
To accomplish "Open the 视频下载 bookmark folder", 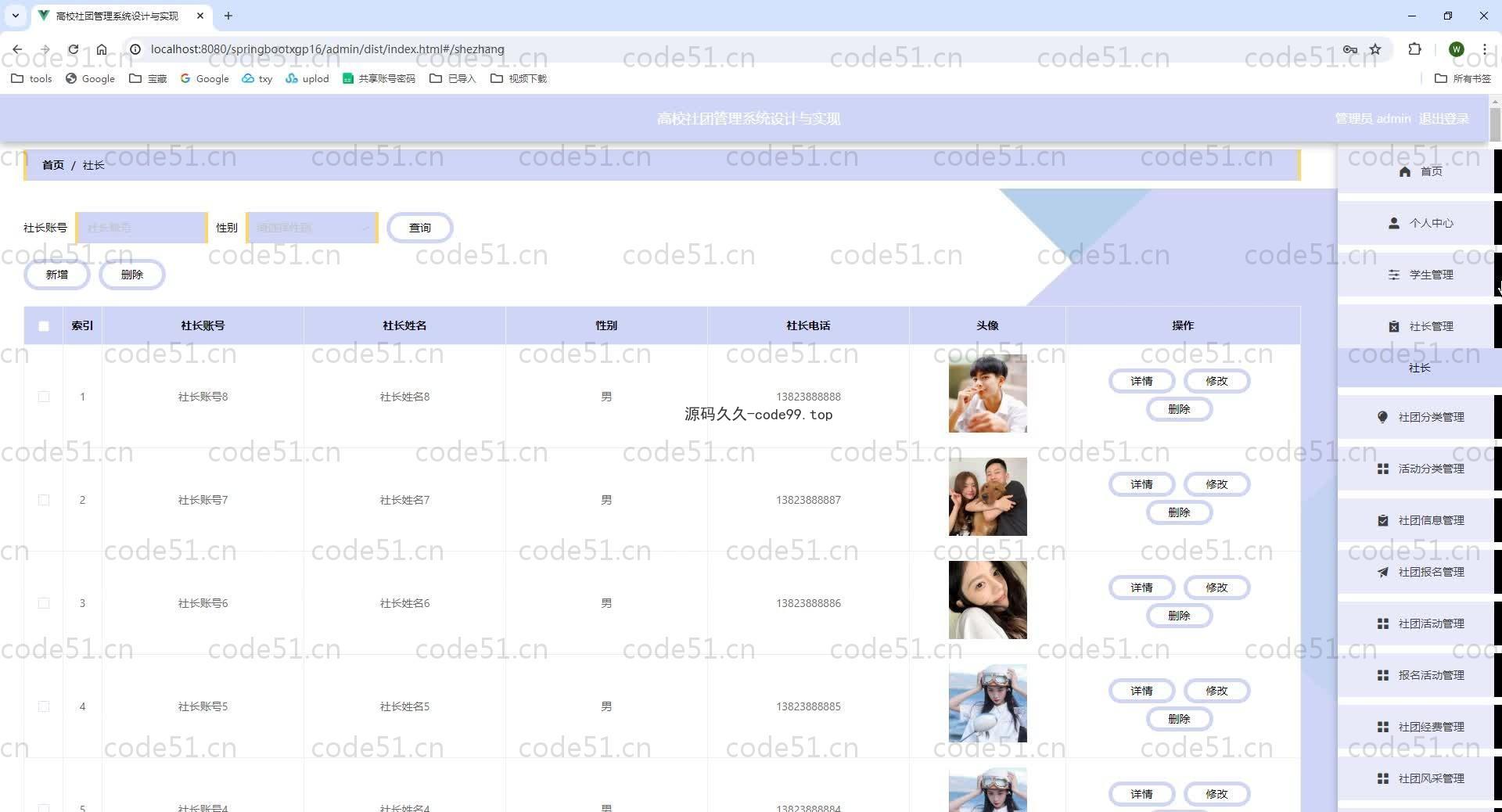I will (519, 78).
